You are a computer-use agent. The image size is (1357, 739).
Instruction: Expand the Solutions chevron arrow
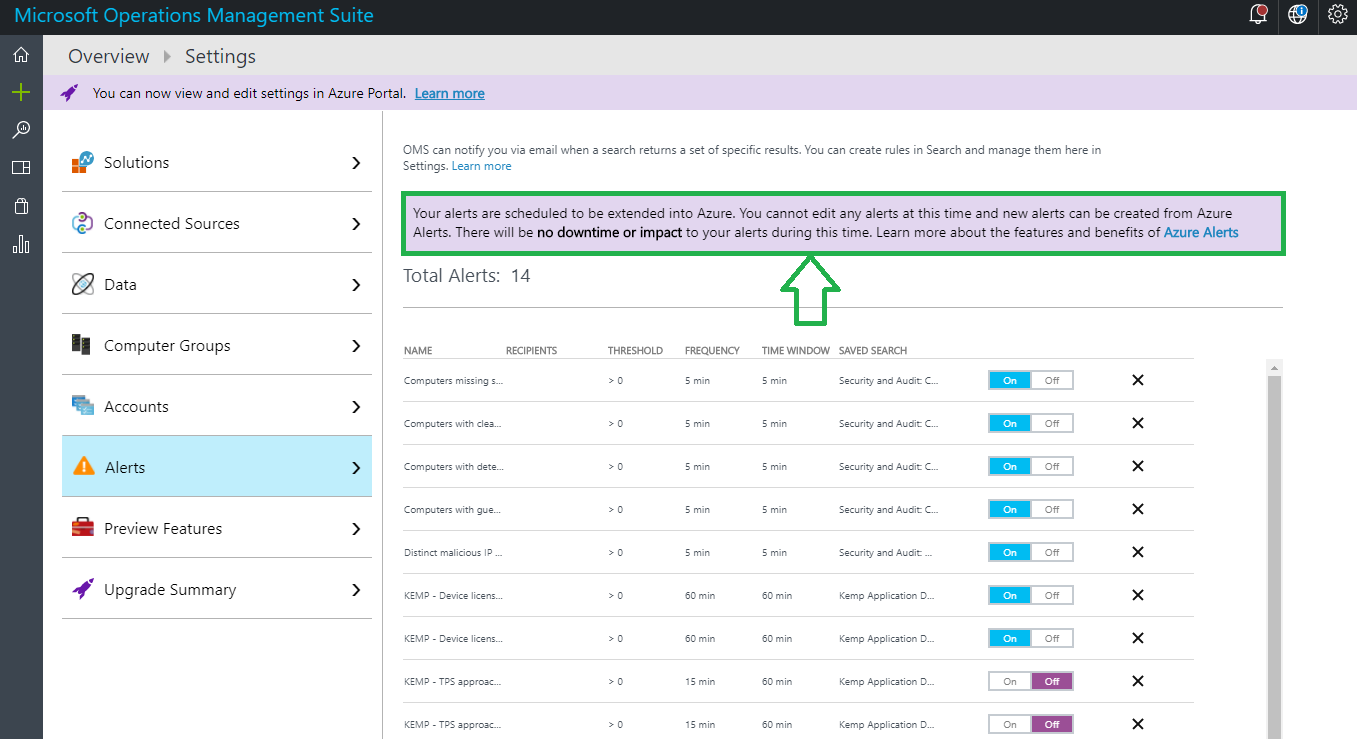pyautogui.click(x=356, y=162)
